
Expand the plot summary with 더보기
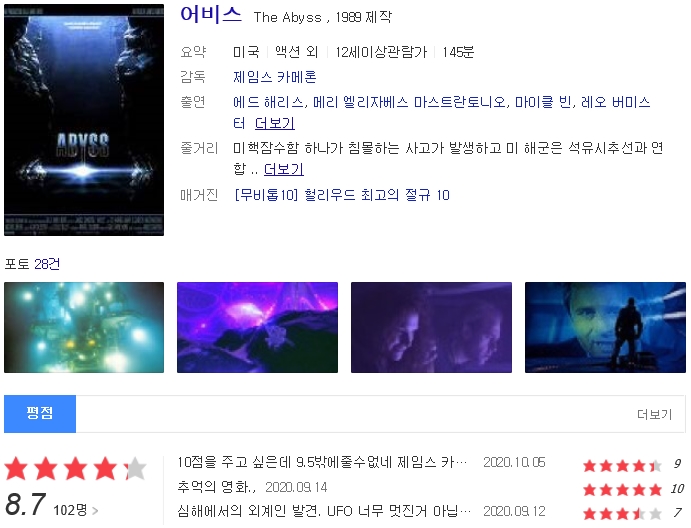[283, 169]
